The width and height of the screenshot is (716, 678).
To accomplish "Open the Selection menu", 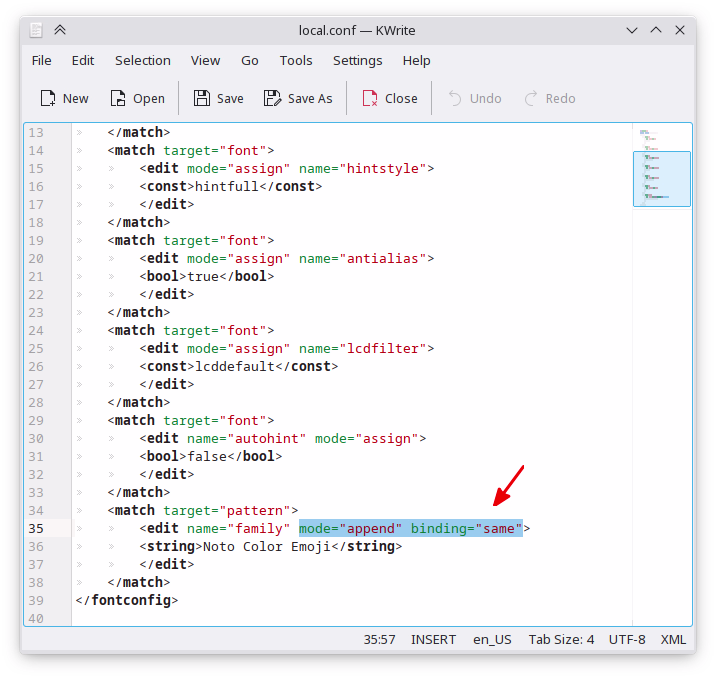I will coord(142,60).
